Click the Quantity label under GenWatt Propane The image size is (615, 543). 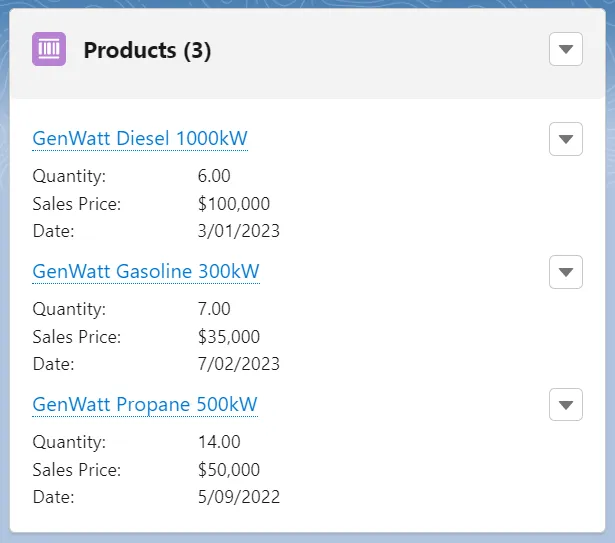click(x=69, y=442)
